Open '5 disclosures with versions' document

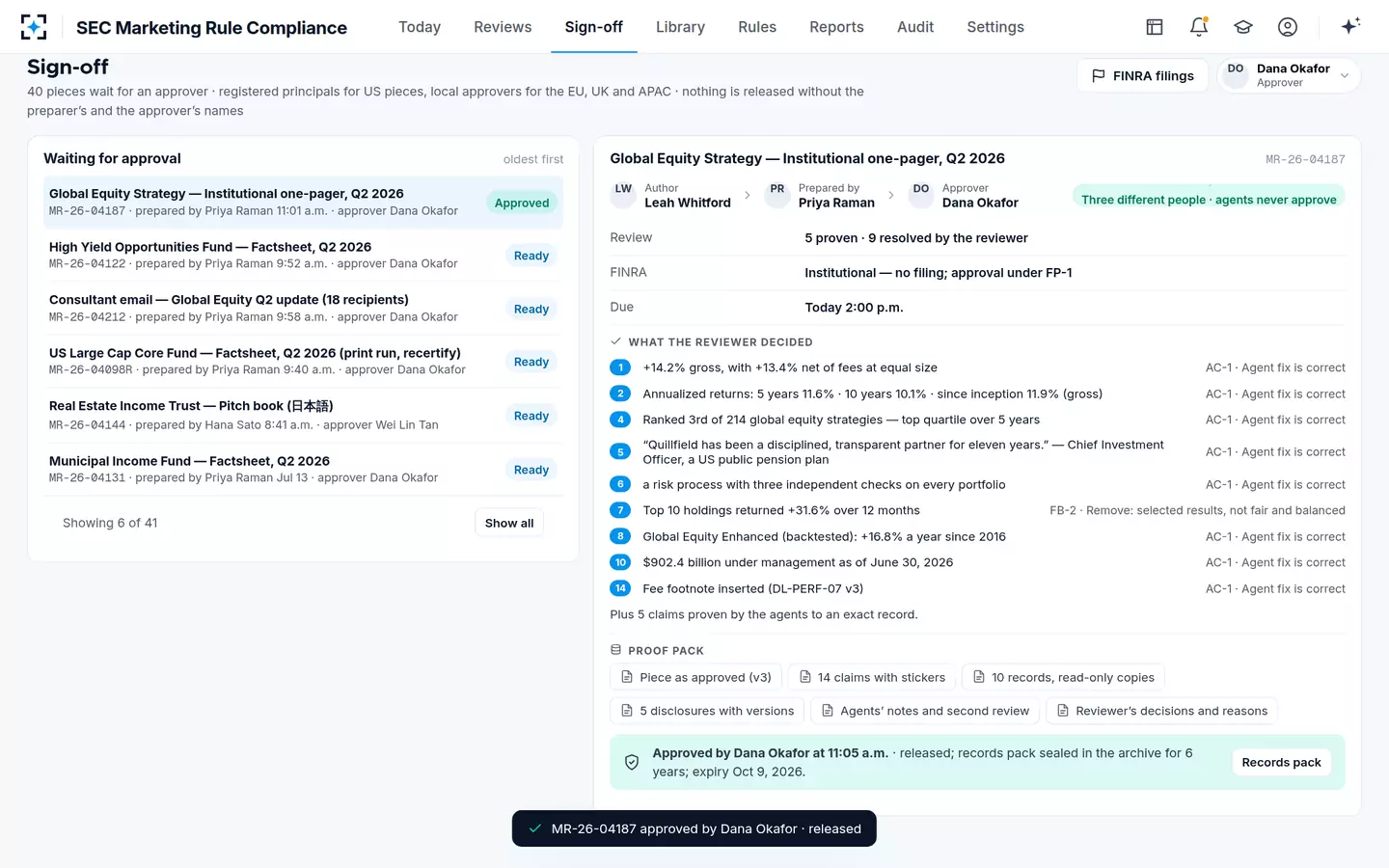707,711
